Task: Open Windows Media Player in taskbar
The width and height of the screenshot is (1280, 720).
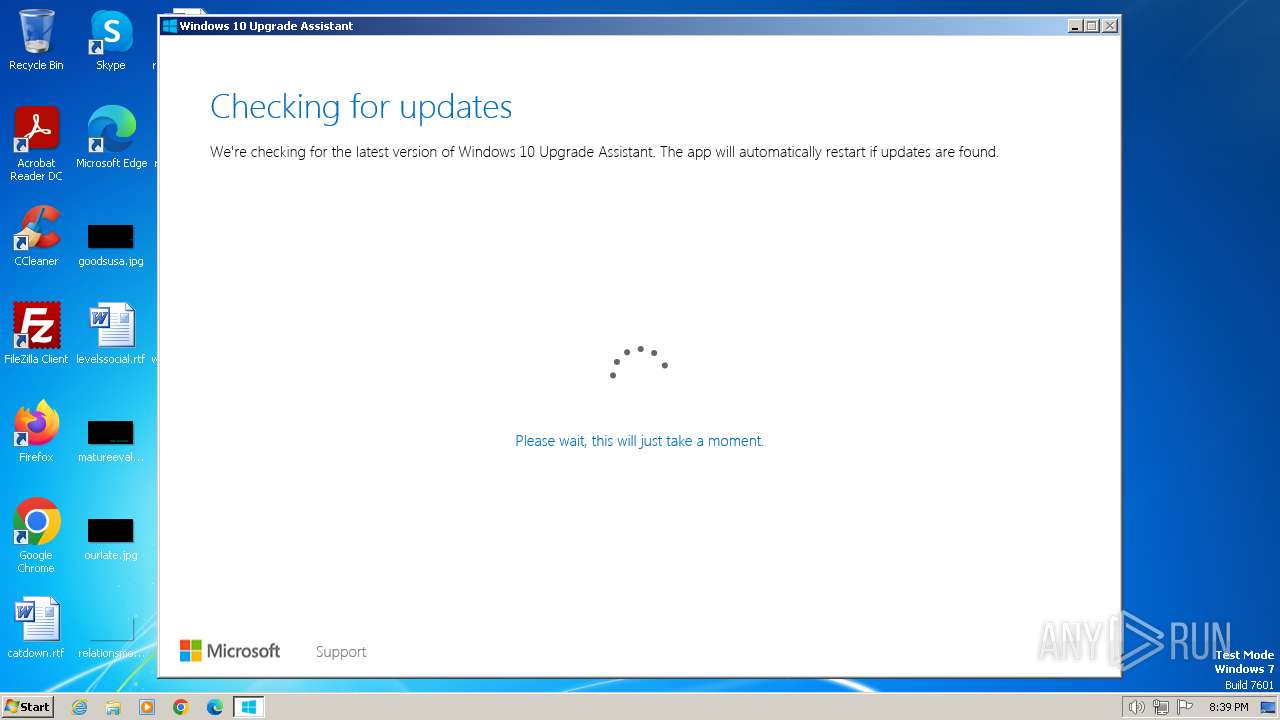Action: pyautogui.click(x=147, y=707)
